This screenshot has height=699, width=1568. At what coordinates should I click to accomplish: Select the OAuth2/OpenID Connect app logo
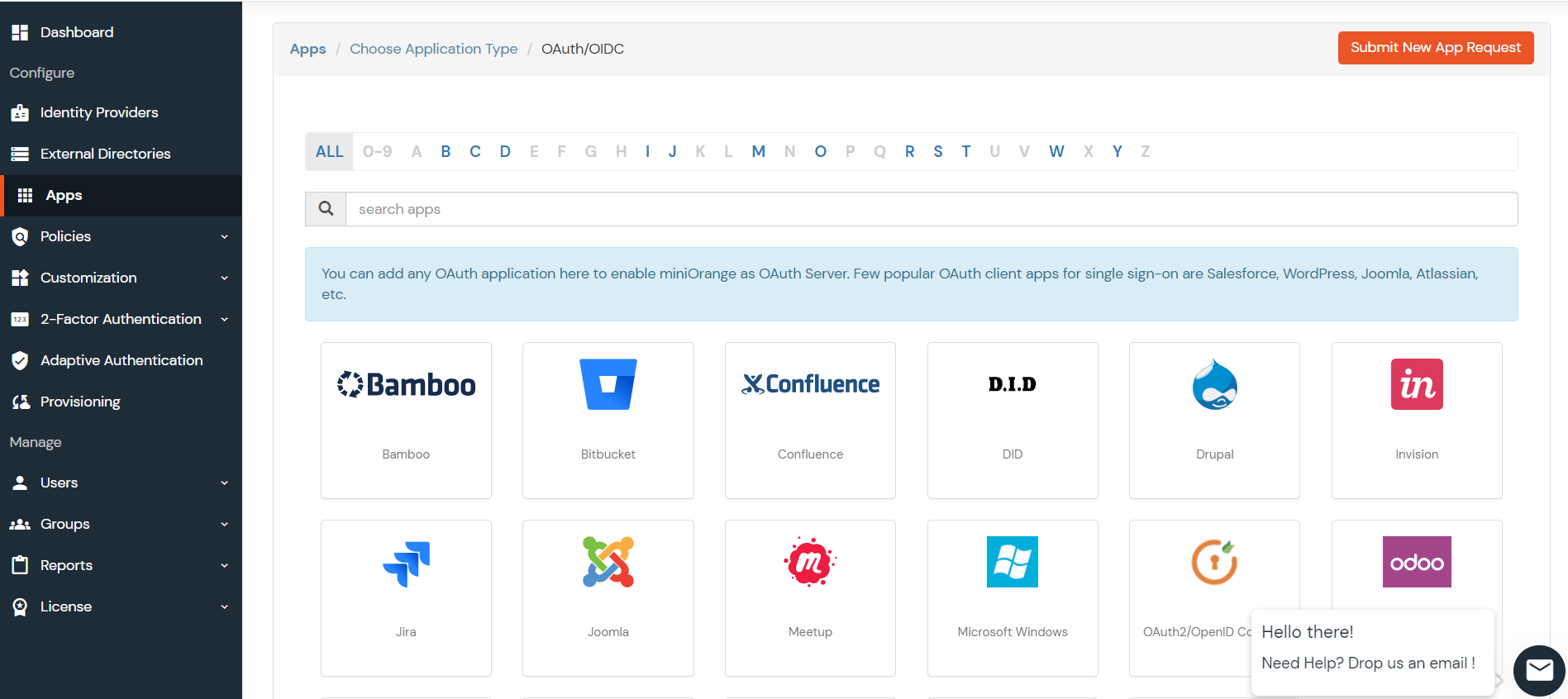point(1214,562)
